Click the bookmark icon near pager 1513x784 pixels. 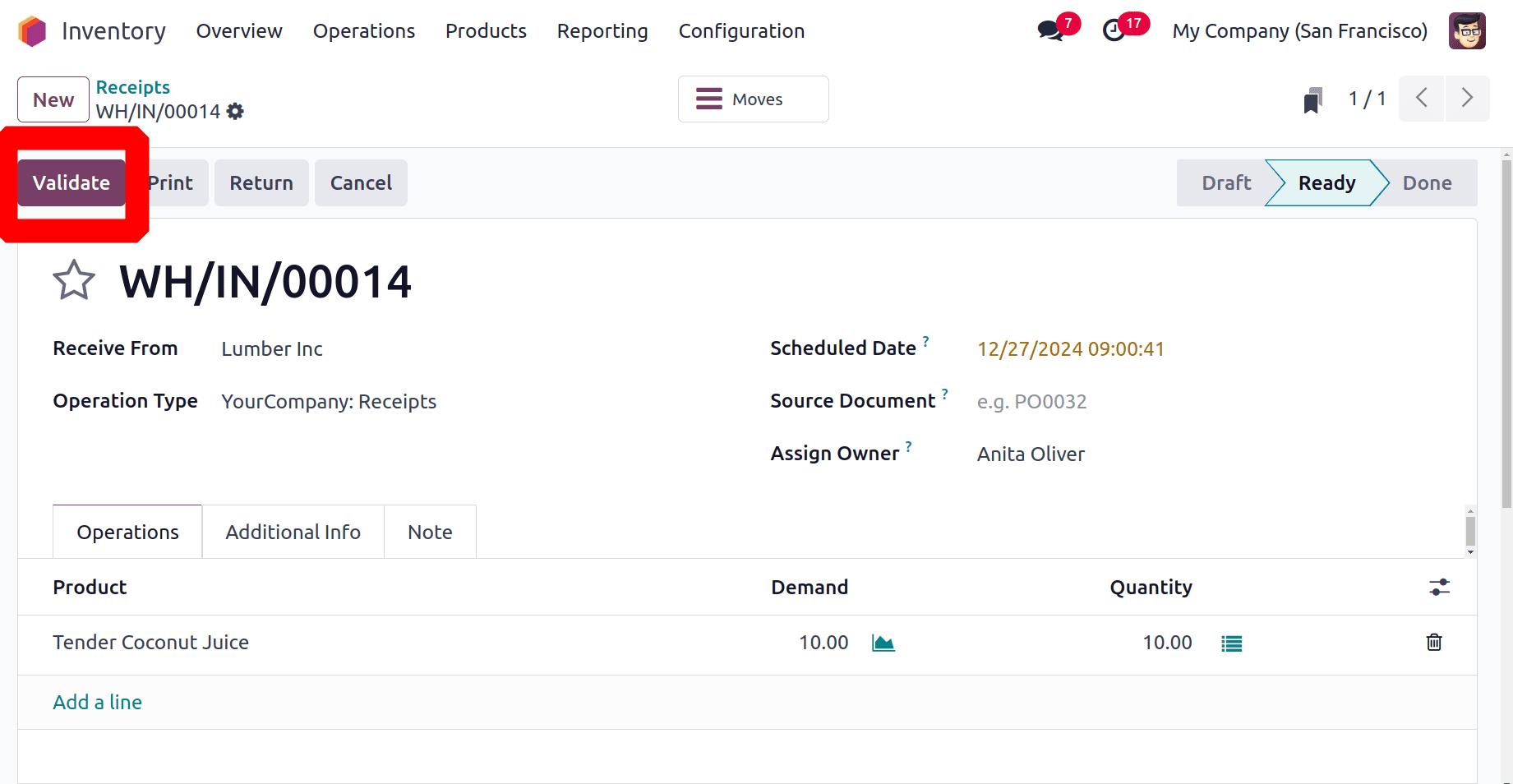click(1312, 100)
